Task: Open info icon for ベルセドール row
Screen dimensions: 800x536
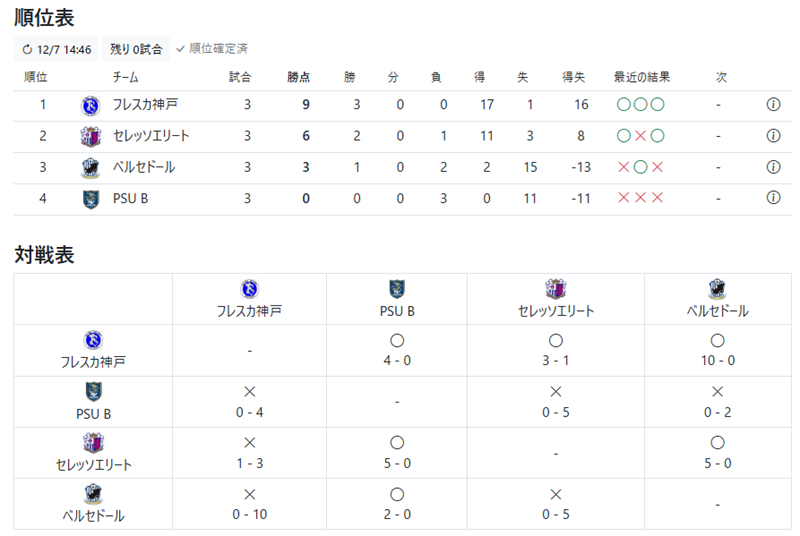Action: [x=773, y=167]
